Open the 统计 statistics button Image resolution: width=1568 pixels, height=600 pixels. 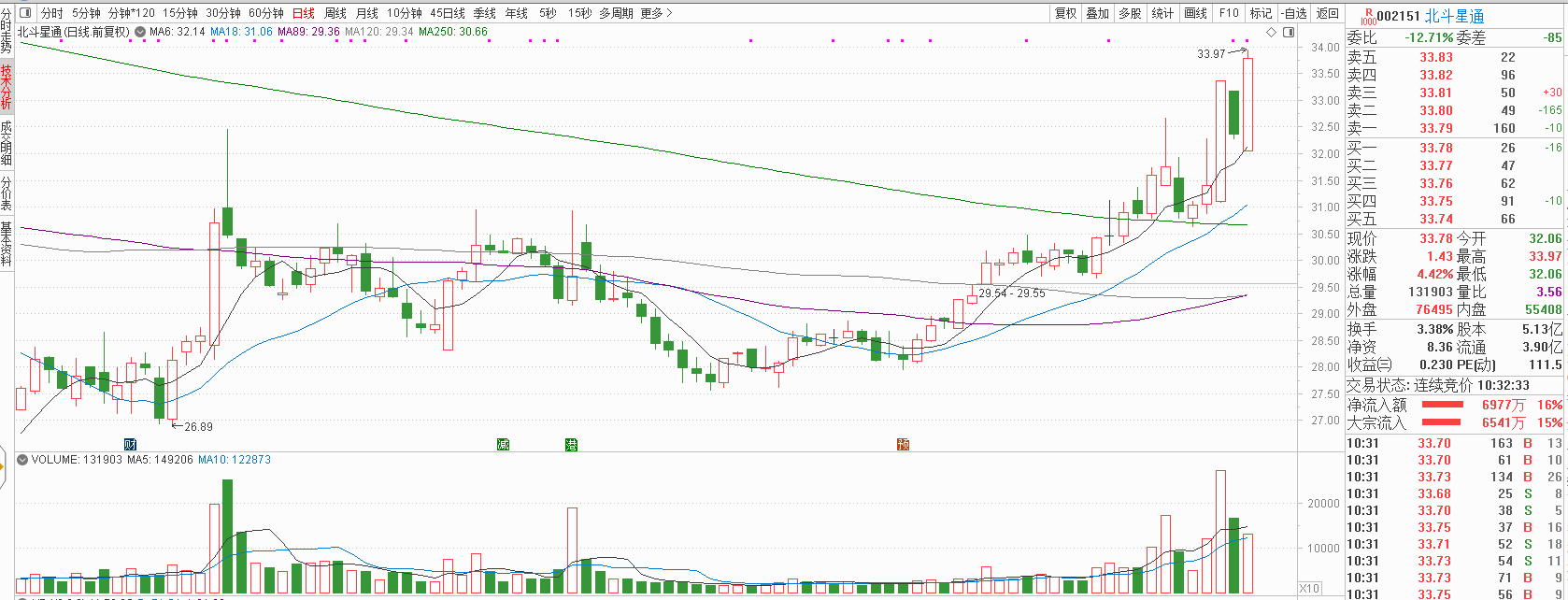click(1163, 14)
